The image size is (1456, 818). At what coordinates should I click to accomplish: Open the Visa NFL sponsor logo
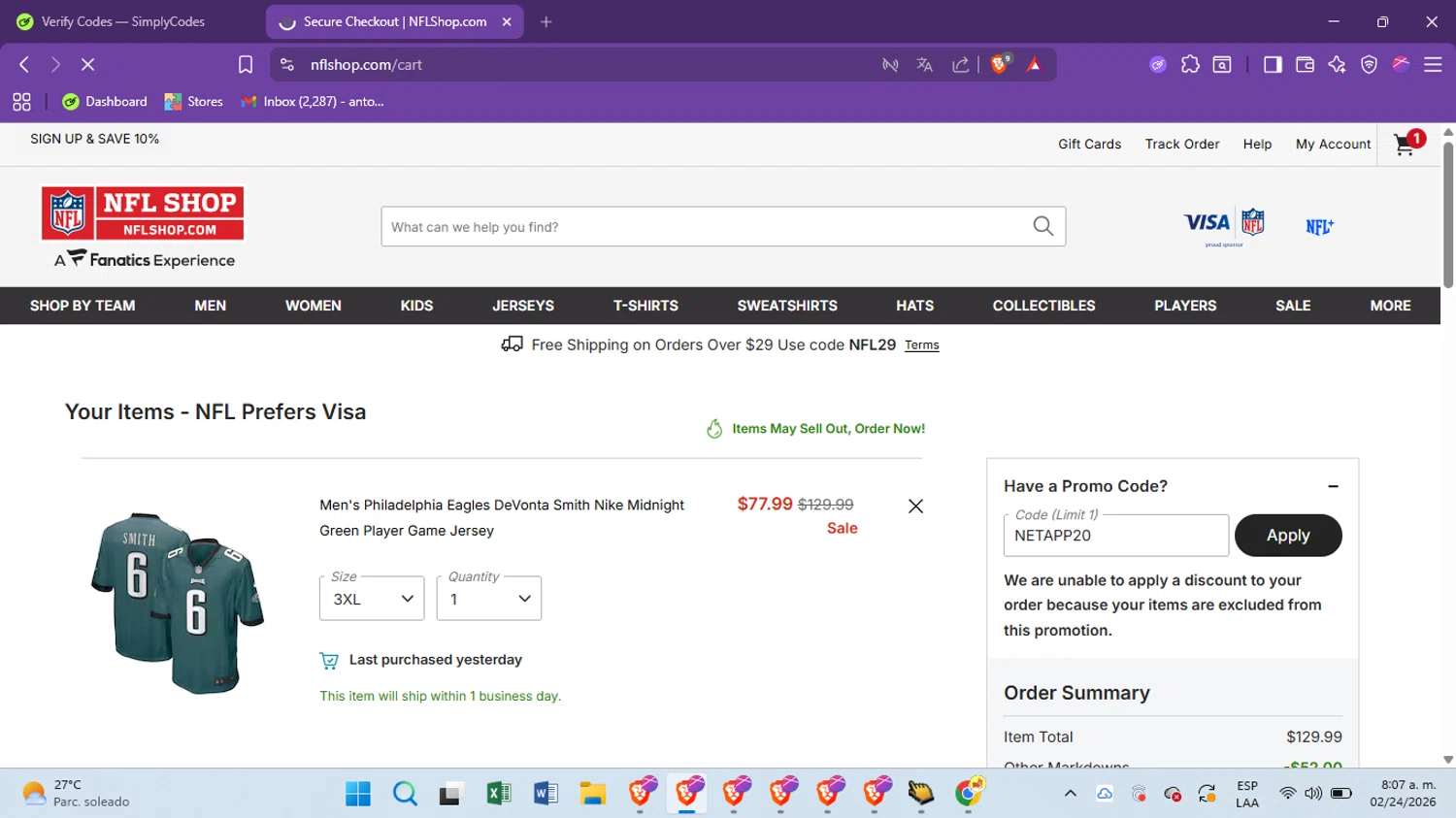(x=1225, y=226)
